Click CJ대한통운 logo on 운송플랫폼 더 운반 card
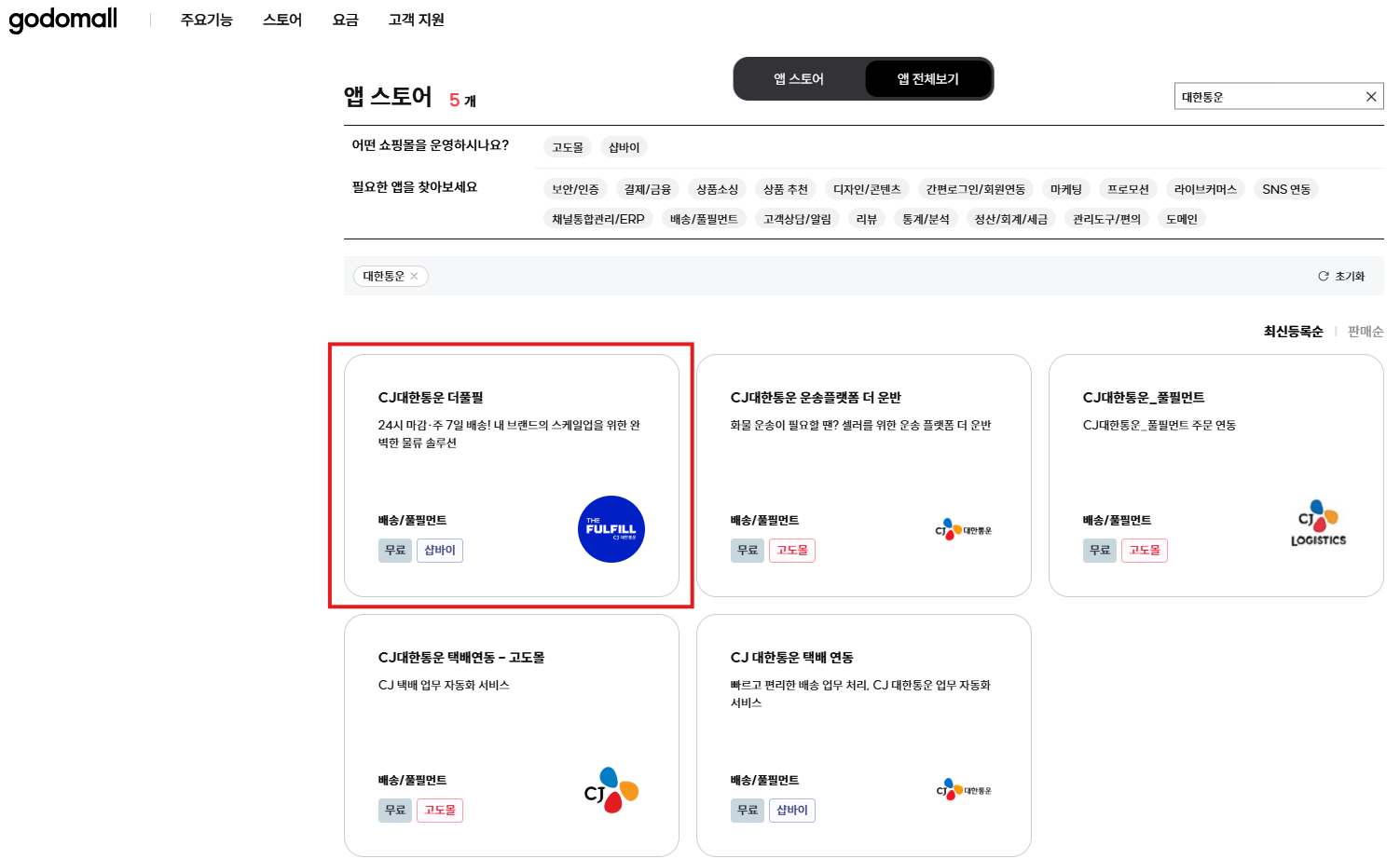The height and width of the screenshot is (859, 1400). (x=964, y=530)
